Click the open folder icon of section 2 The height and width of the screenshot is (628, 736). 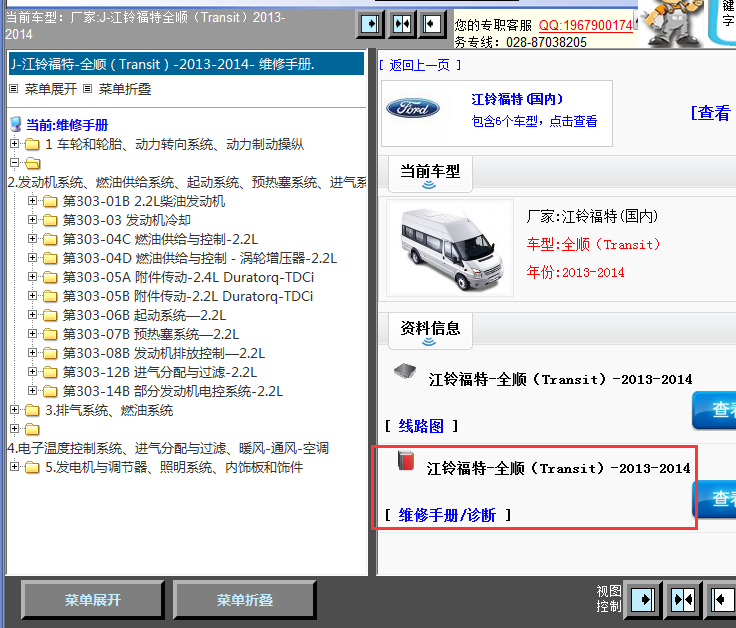[32, 163]
